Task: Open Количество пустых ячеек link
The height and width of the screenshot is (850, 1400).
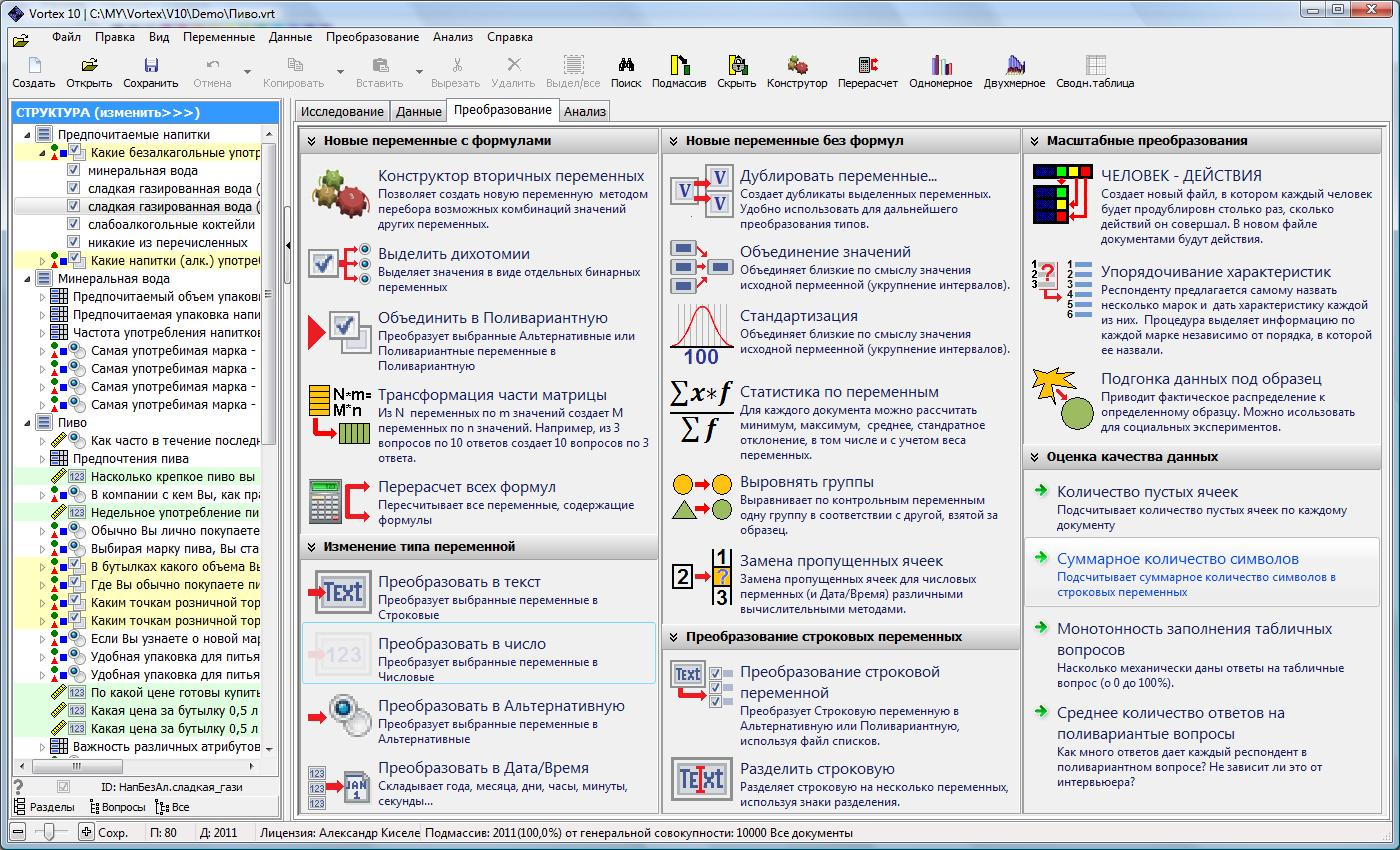Action: [1147, 492]
